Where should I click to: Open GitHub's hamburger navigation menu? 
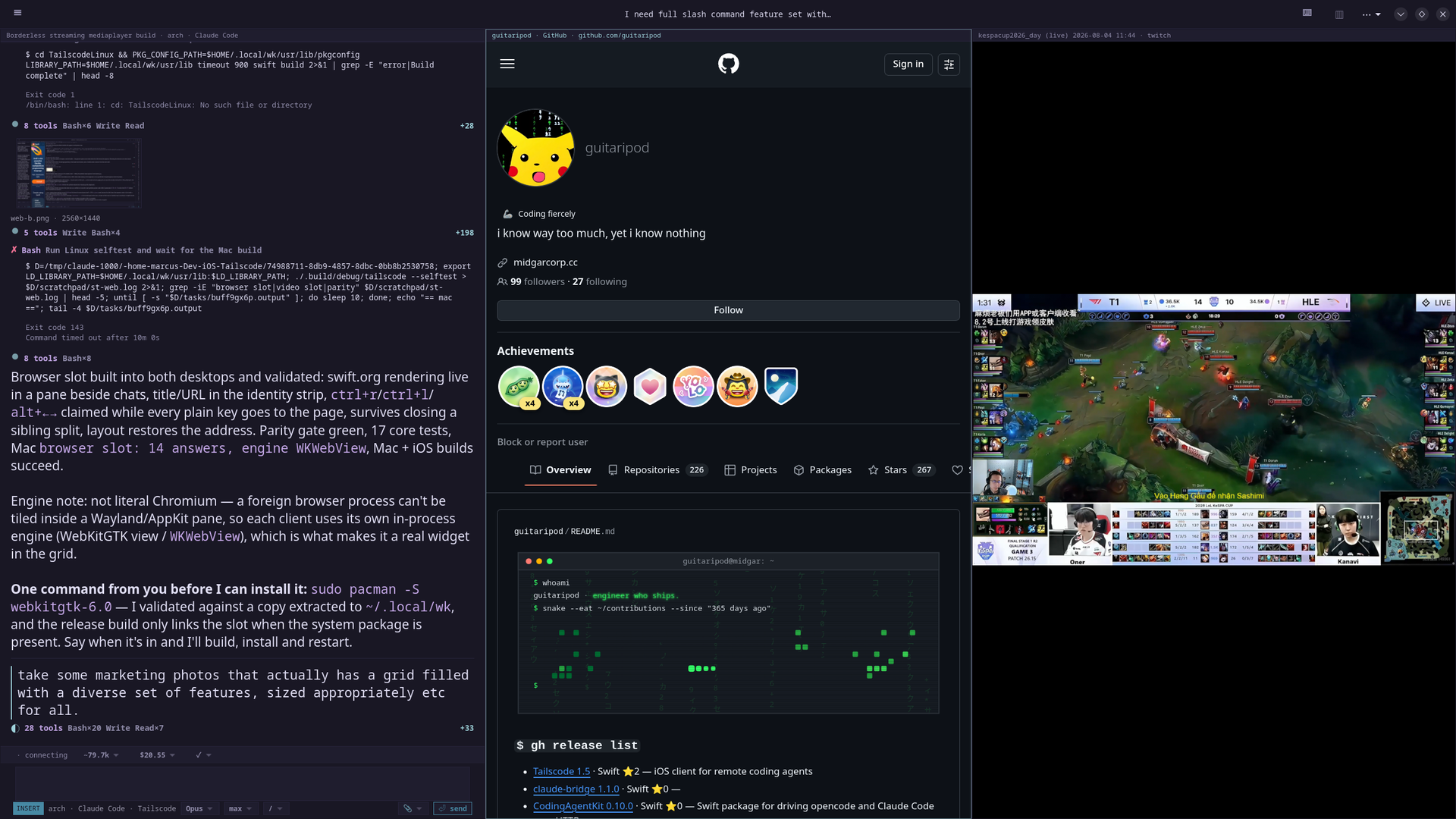(507, 64)
